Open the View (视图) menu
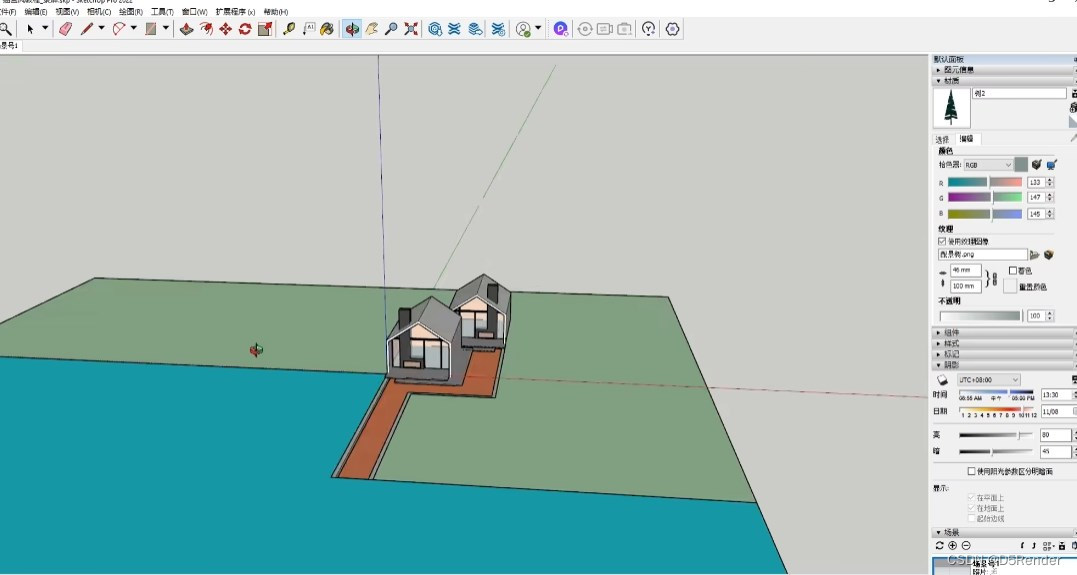Image resolution: width=1077 pixels, height=575 pixels. tap(67, 12)
